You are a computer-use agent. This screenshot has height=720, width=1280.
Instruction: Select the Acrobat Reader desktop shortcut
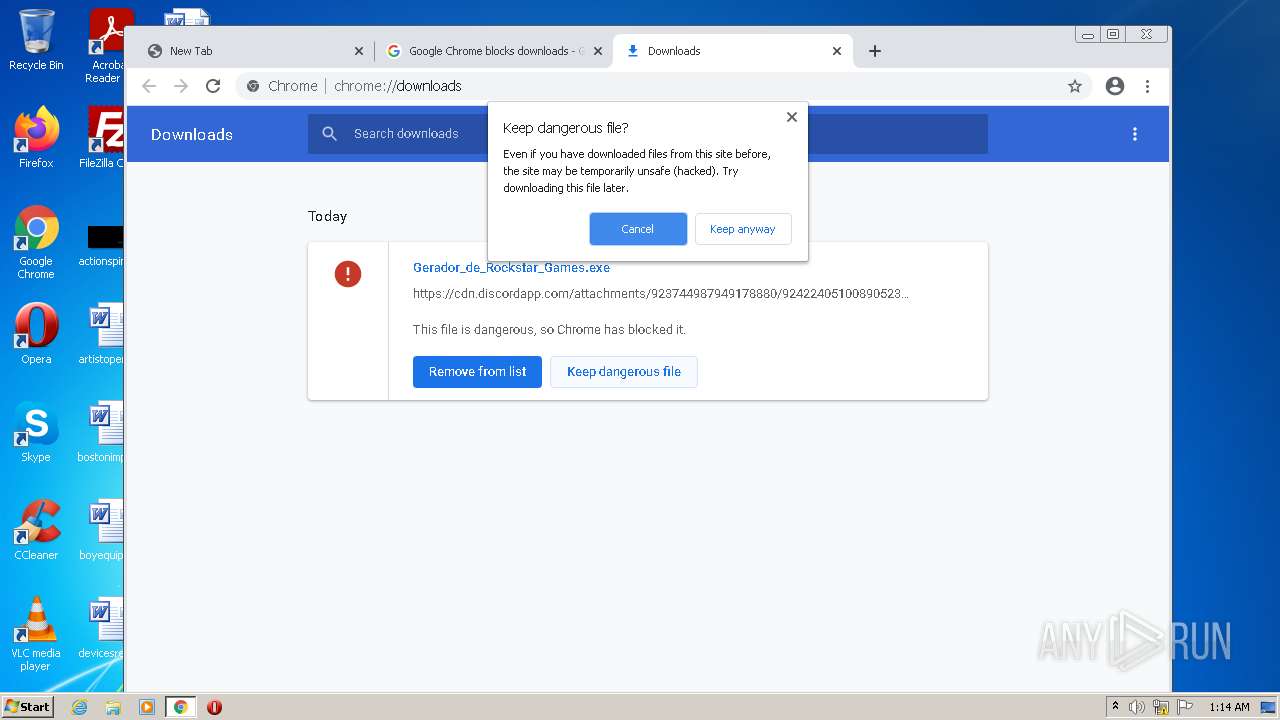[x=105, y=45]
